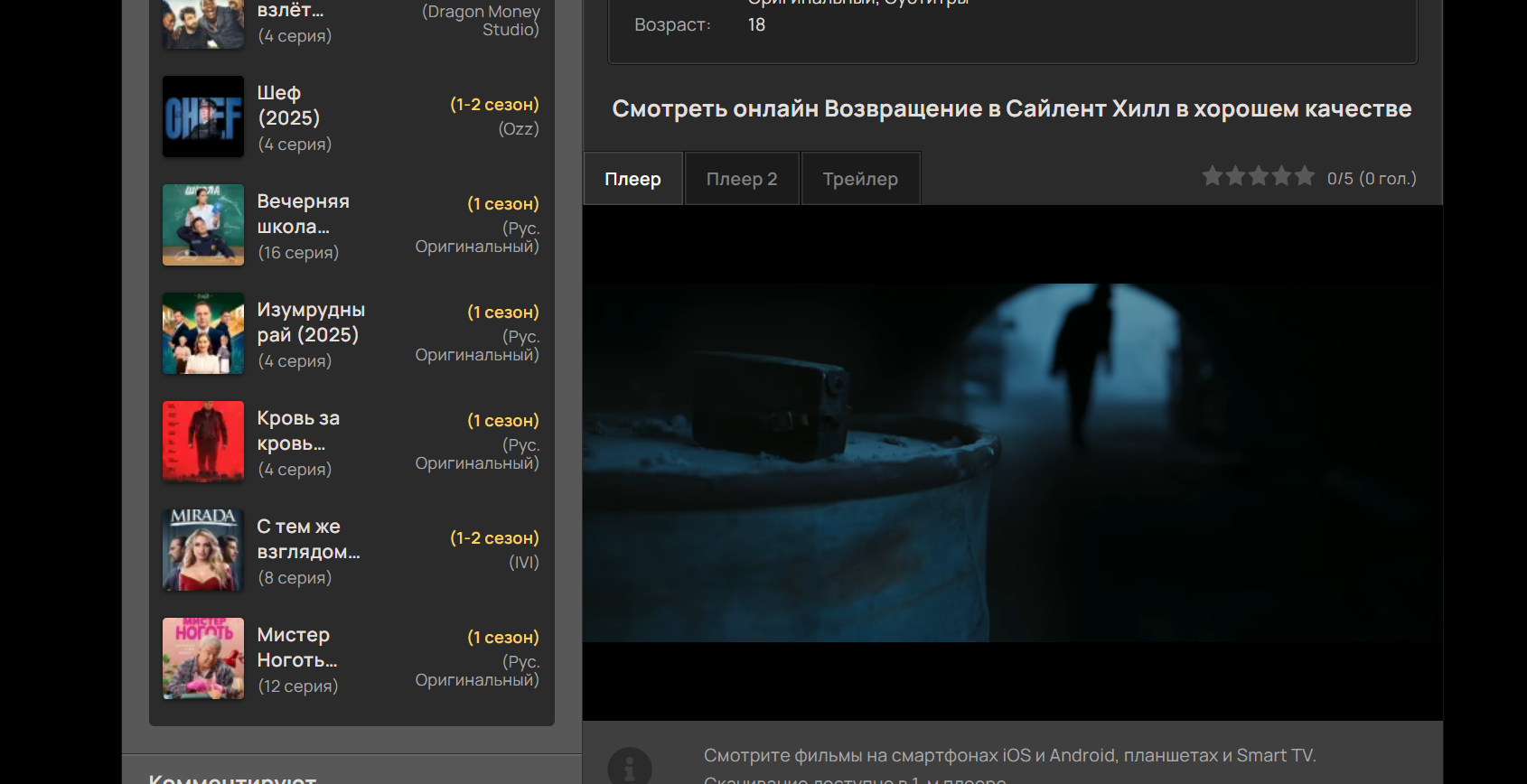Click the (1-2 сезон) label for Шеф
This screenshot has height=784, width=1527.
point(494,105)
